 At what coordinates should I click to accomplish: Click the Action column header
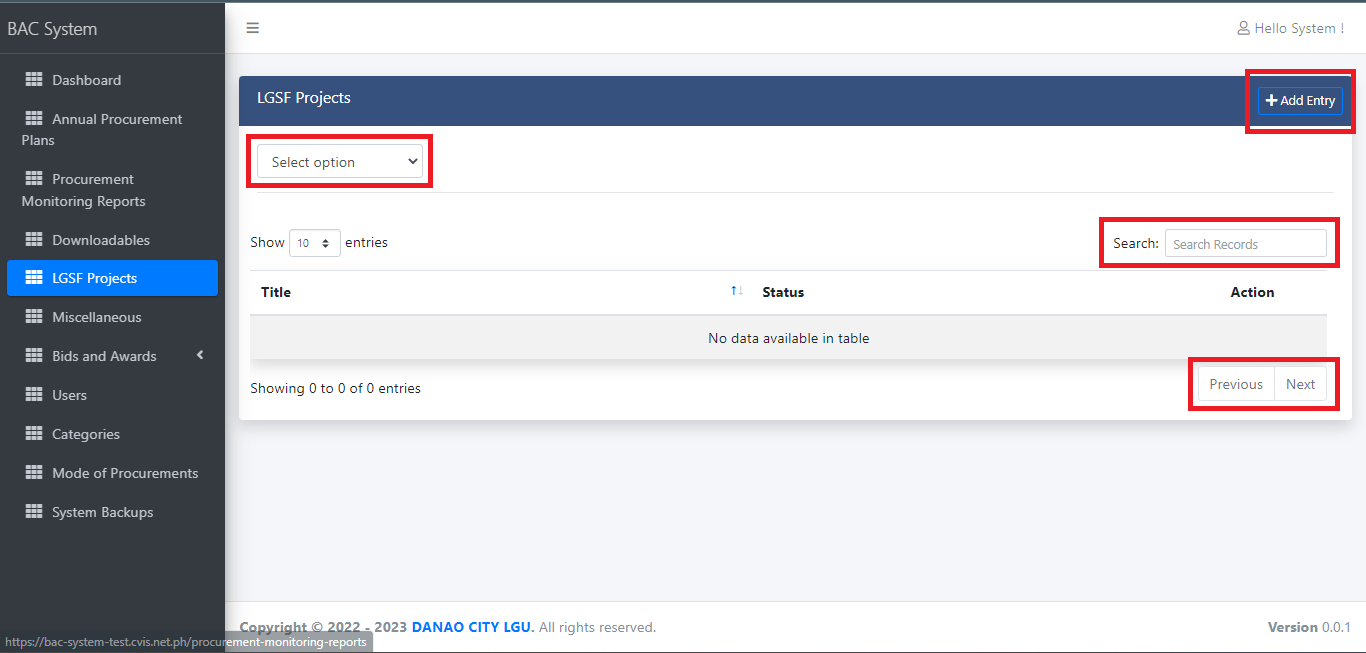pos(1252,292)
